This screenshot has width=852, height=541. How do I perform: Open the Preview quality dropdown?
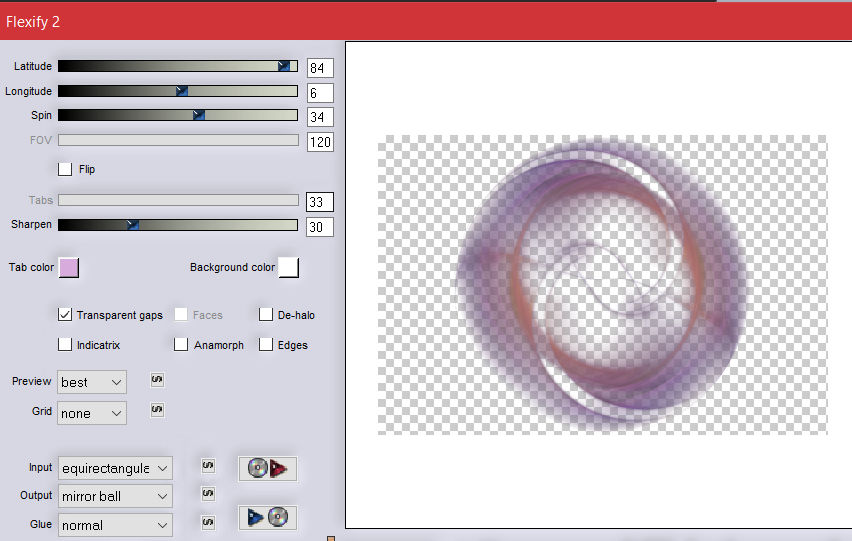tap(92, 382)
